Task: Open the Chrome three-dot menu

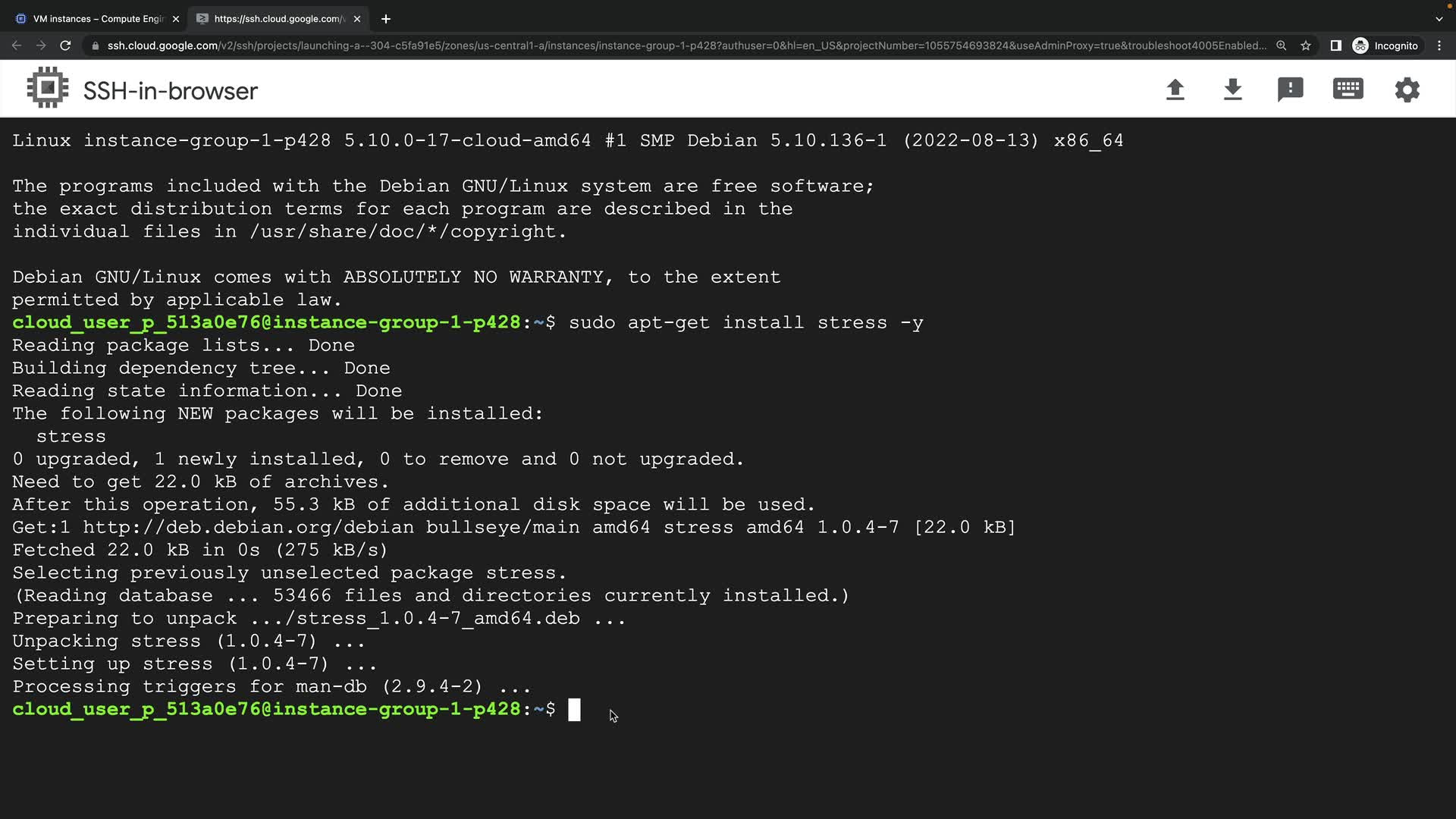Action: click(x=1439, y=45)
